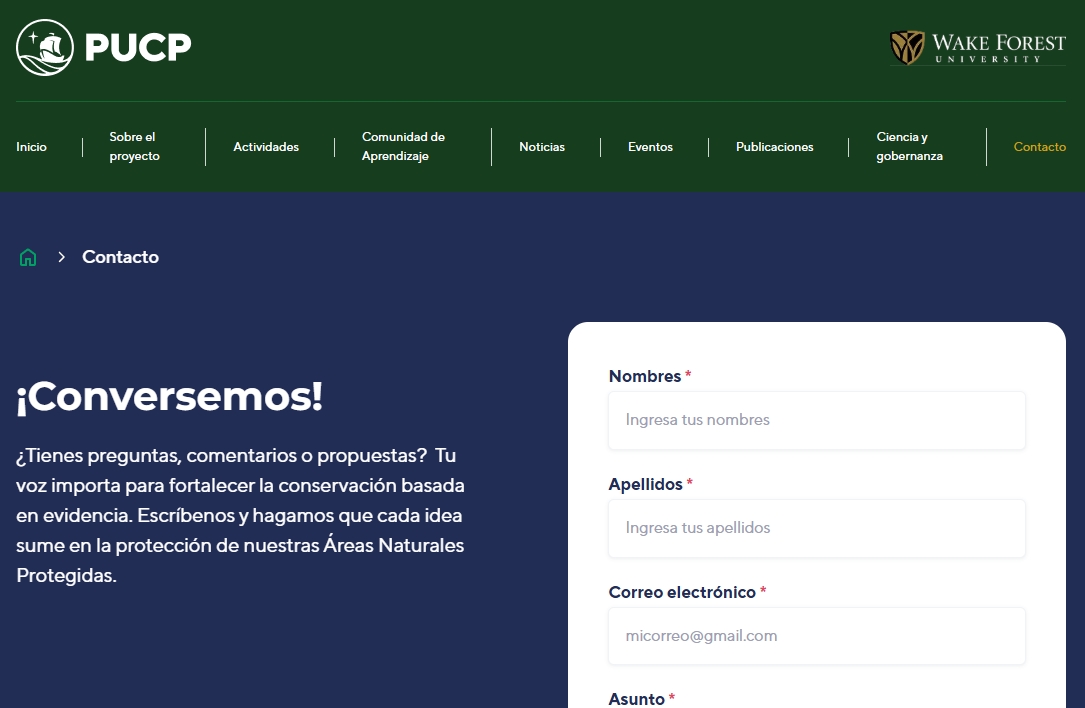Screen dimensions: 1085x708
Task: Open the Comunidad de Aprendizaje section
Action: click(x=402, y=146)
